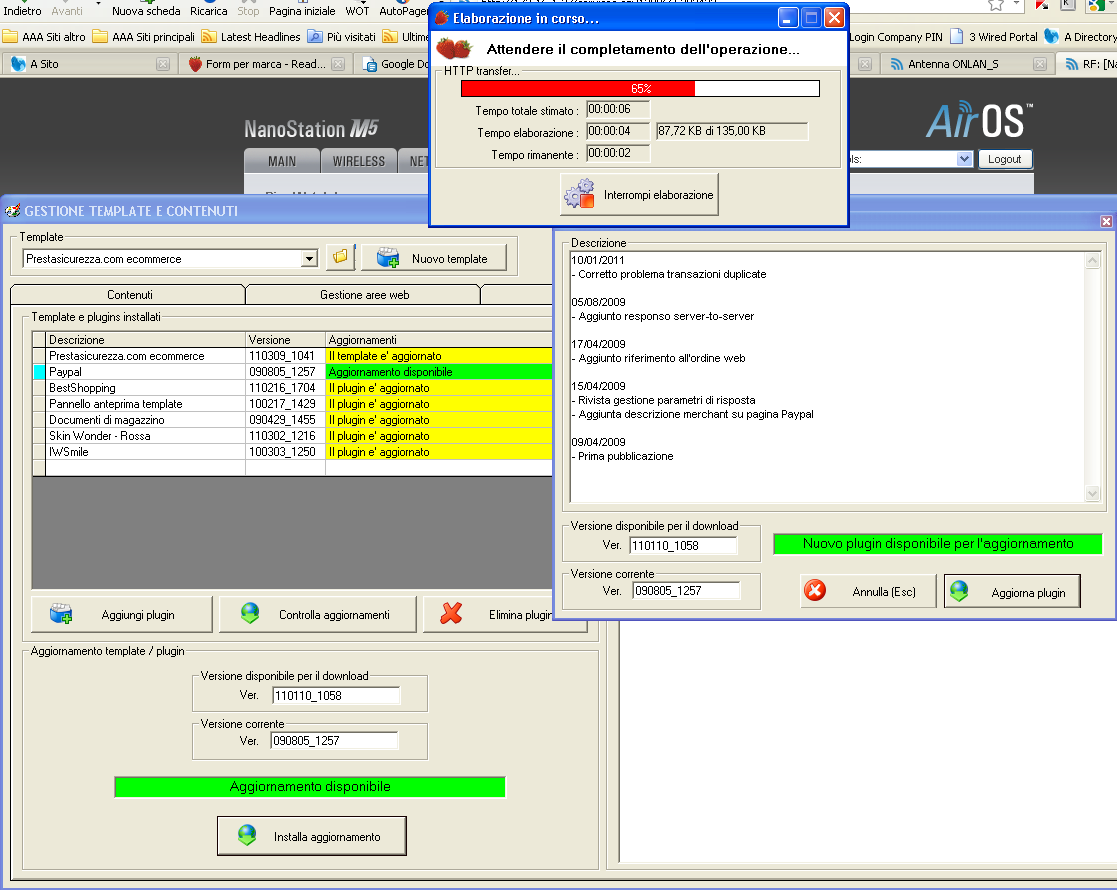Click the folder icon next to Template dropdown
This screenshot has height=890, width=1117.
coord(341,257)
